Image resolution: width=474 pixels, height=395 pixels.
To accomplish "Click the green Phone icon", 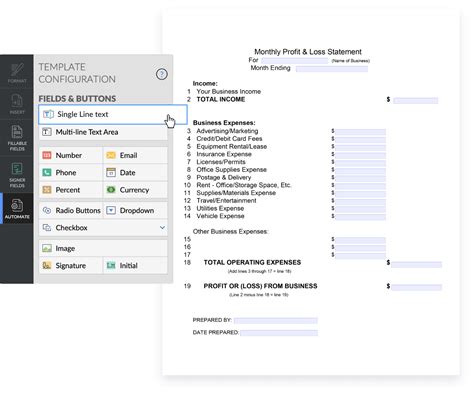I will [47, 173].
